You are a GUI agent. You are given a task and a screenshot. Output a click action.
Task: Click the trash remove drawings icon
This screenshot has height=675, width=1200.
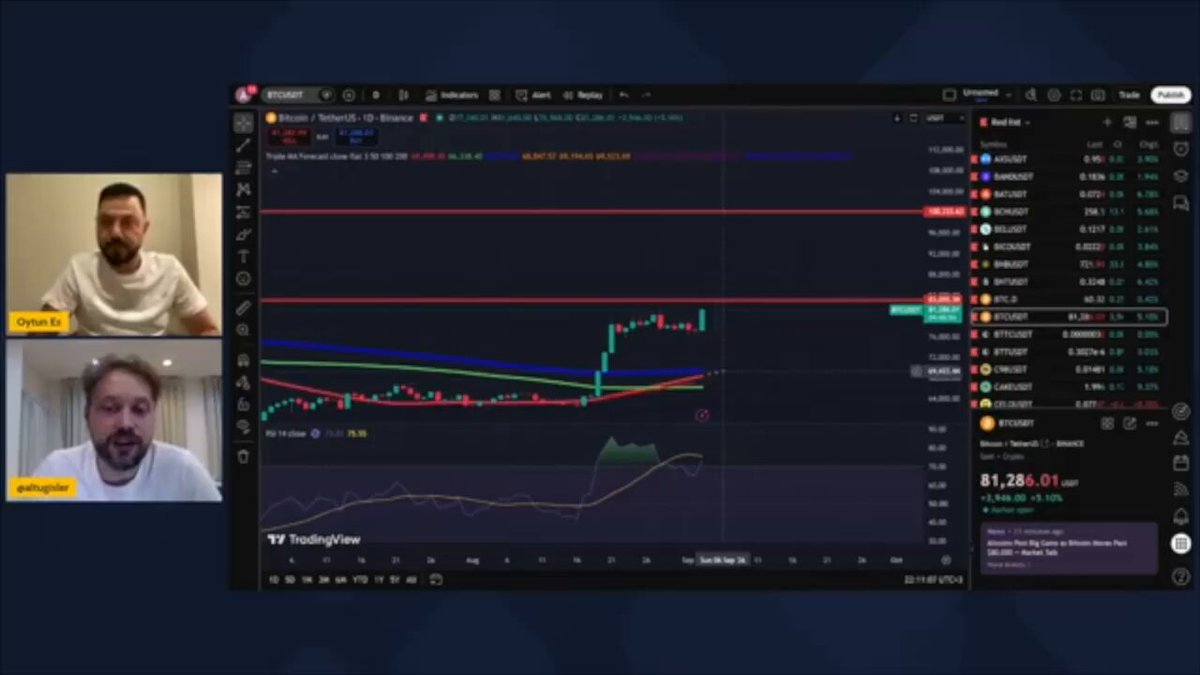click(x=243, y=456)
